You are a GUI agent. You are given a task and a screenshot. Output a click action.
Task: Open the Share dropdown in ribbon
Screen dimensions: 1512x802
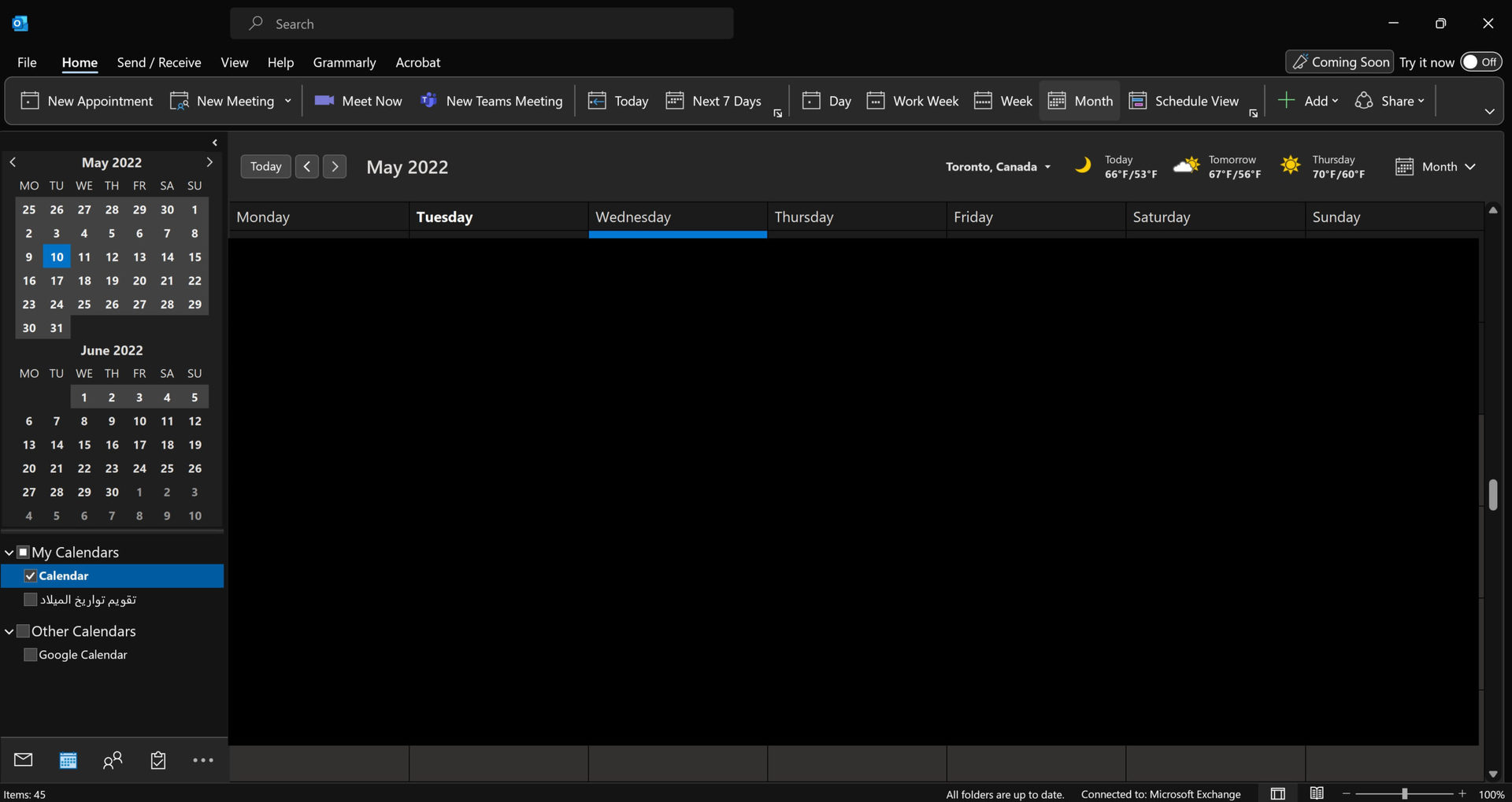pyautogui.click(x=1390, y=101)
